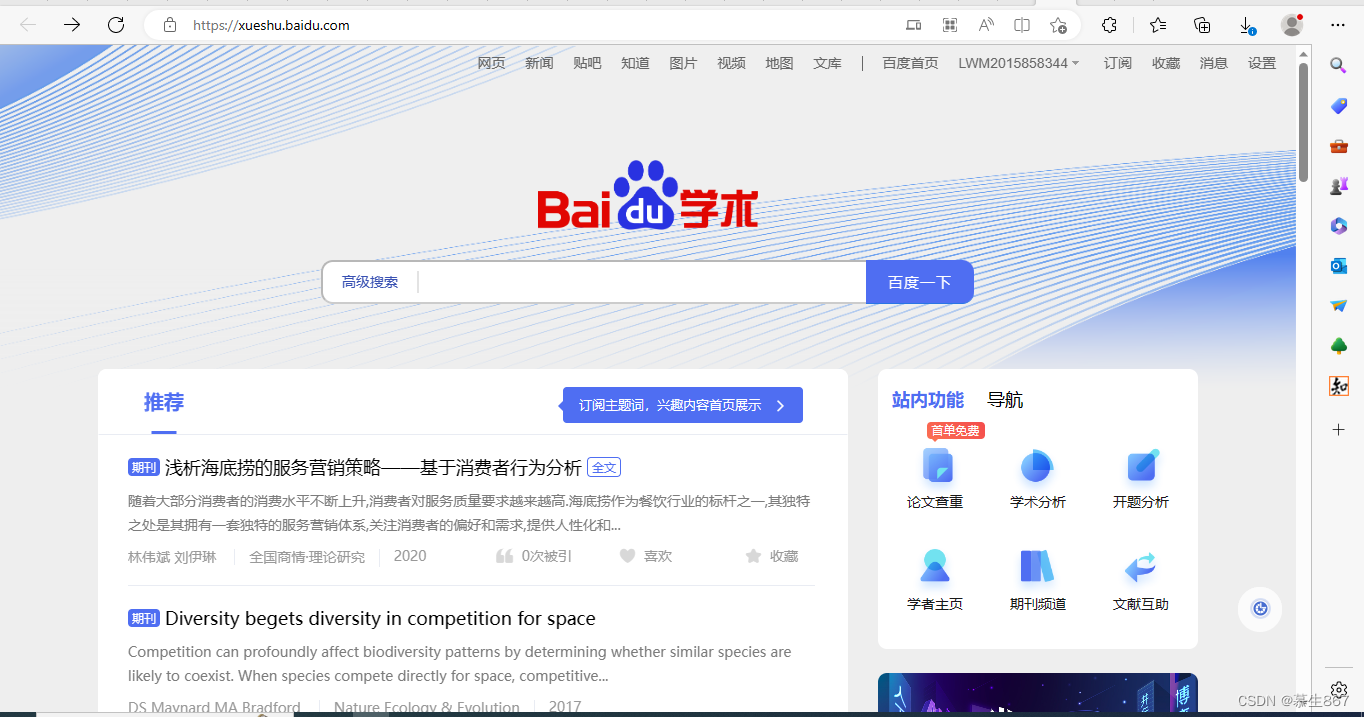1364x717 pixels.
Task: Click the Baidu 学术 logo
Action: (x=647, y=195)
